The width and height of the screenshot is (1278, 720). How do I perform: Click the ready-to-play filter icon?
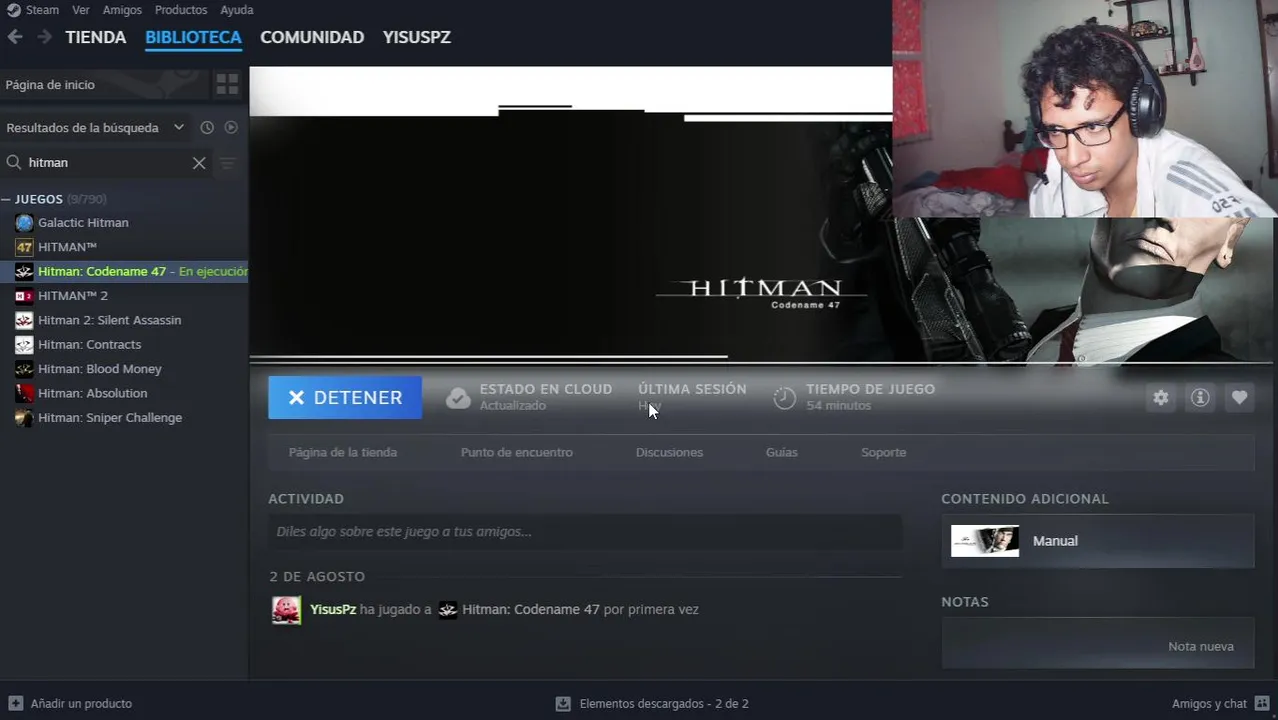coord(231,127)
